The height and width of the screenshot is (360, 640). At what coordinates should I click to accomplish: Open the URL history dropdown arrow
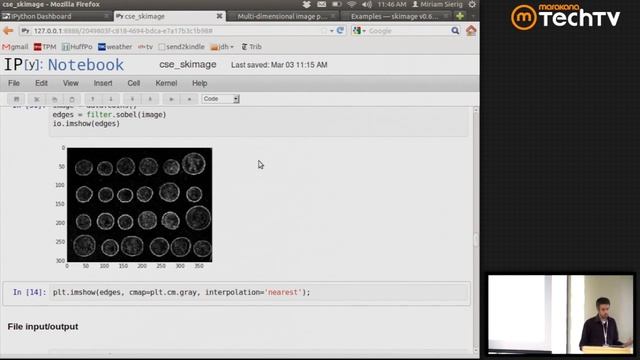tap(331, 31)
